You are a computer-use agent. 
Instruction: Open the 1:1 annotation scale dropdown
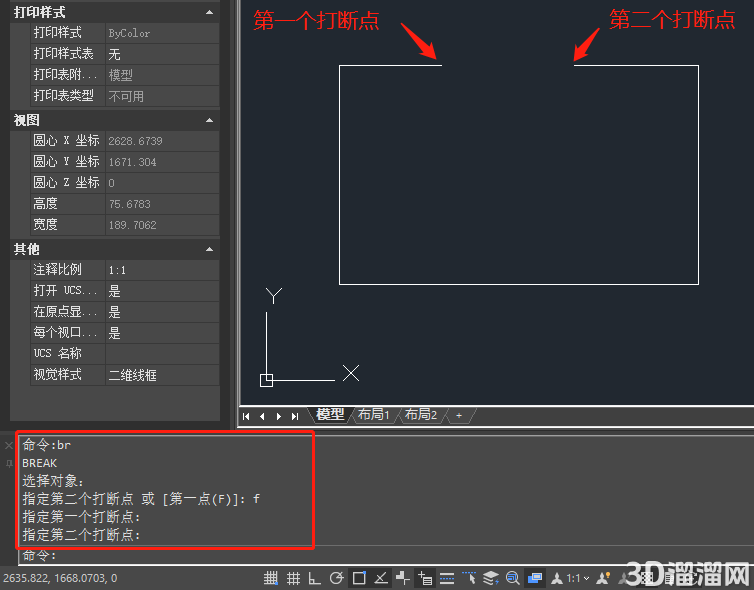pos(578,578)
